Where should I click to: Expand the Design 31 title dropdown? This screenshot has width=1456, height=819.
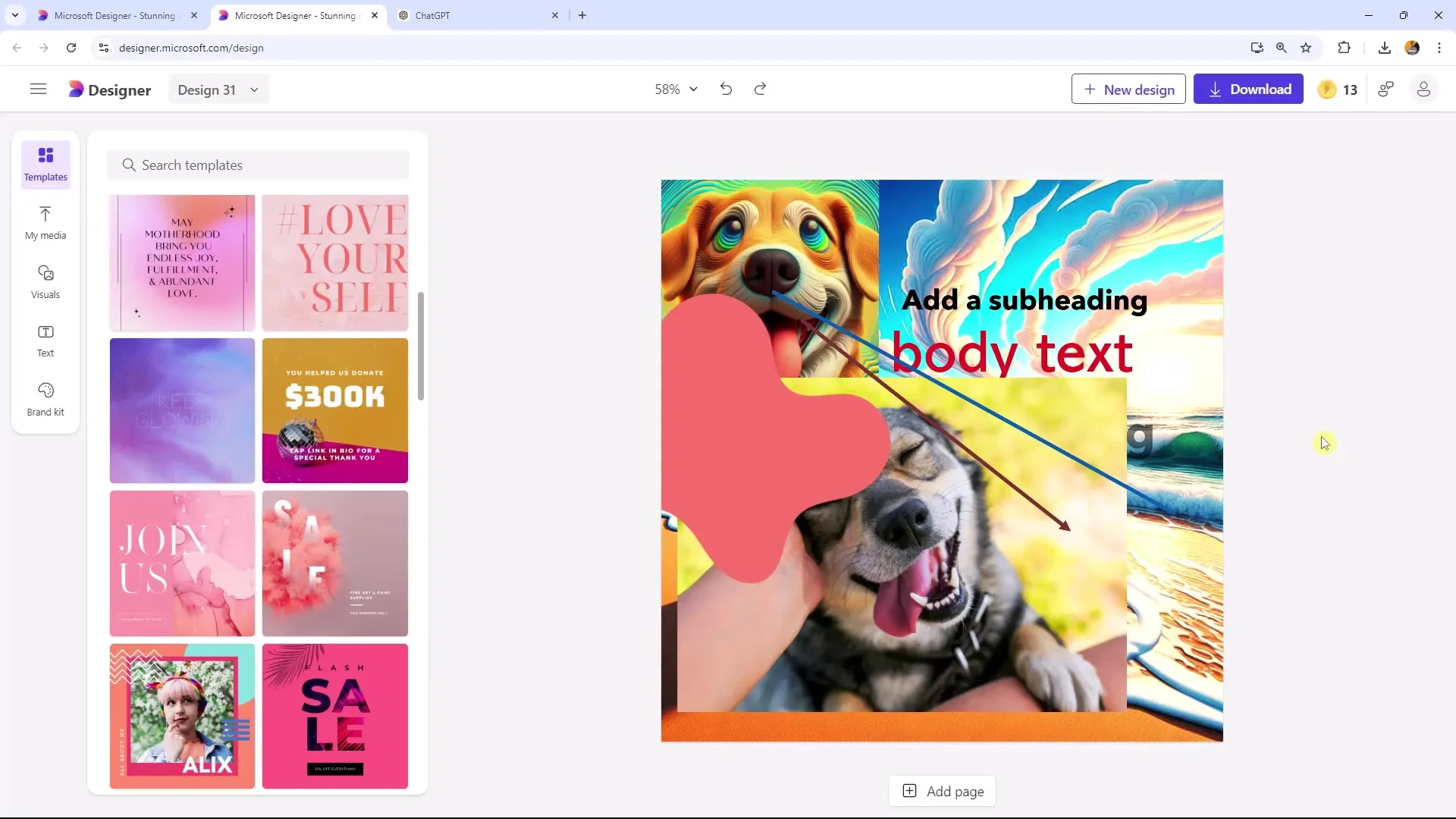click(255, 90)
